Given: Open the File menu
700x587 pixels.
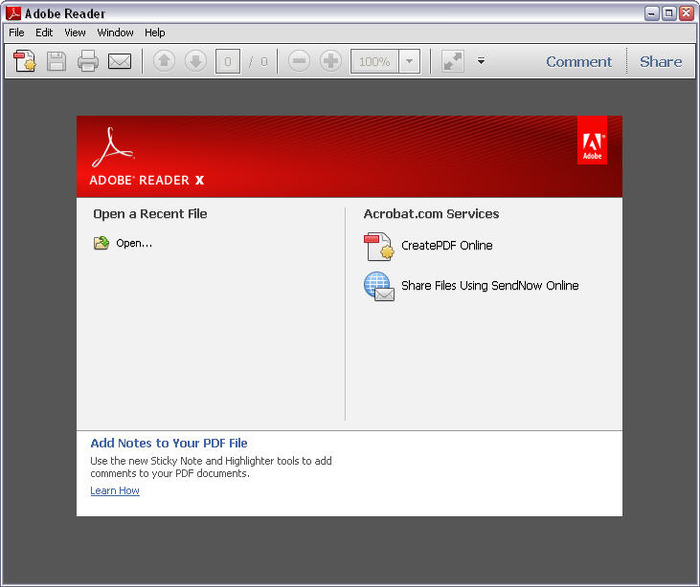Looking at the screenshot, I should click(x=17, y=33).
